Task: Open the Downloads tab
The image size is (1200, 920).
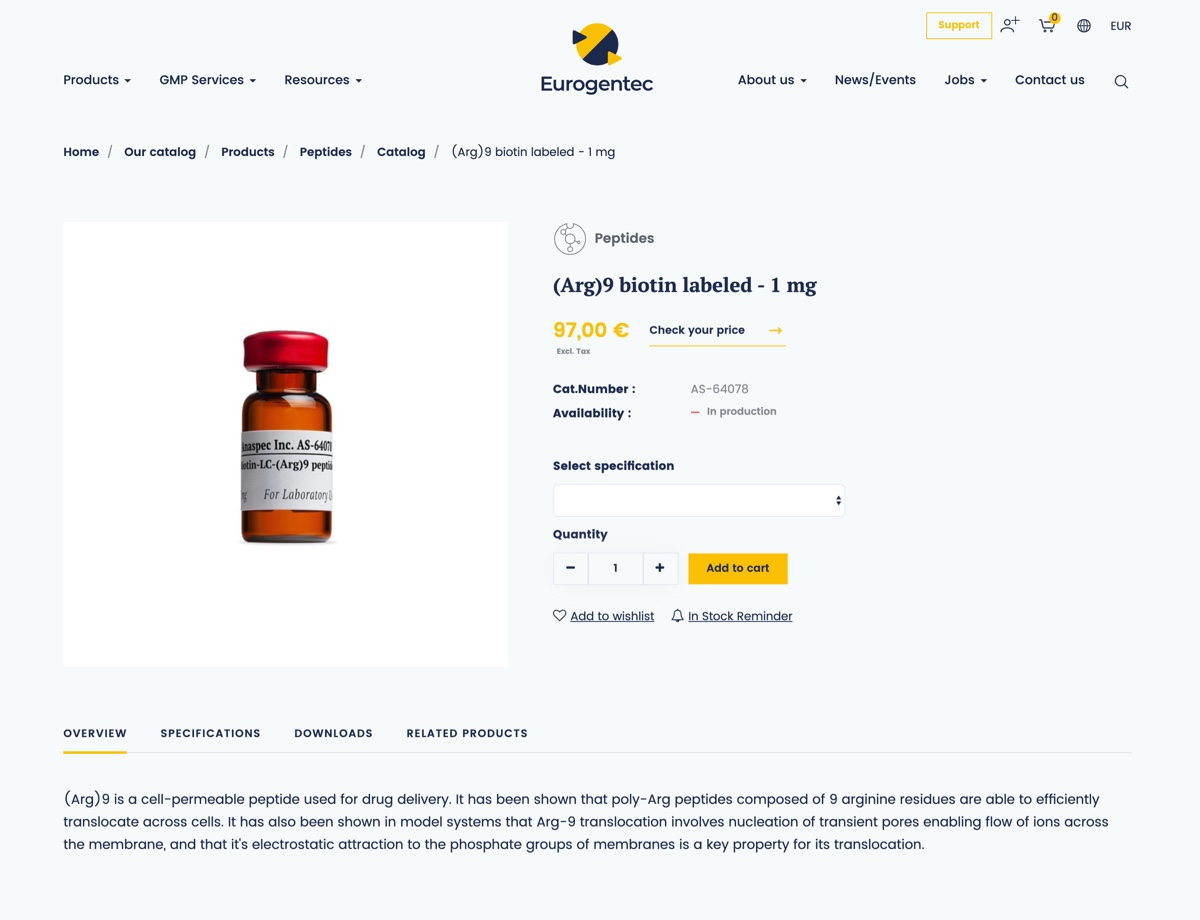Action: [x=333, y=733]
